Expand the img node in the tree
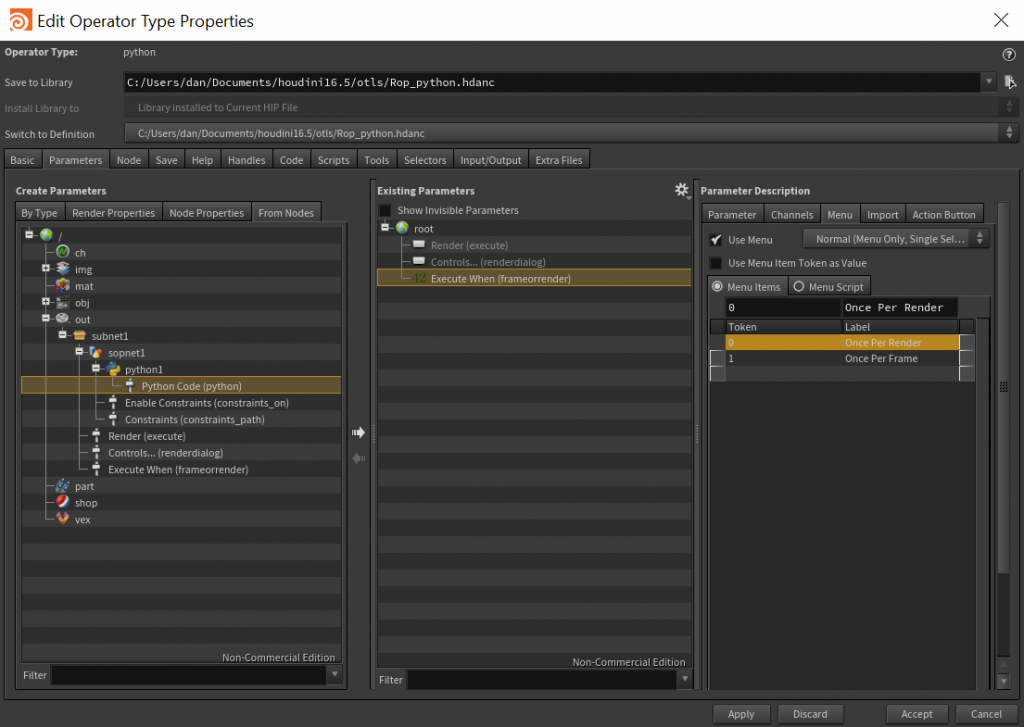The image size is (1024, 727). (x=46, y=269)
